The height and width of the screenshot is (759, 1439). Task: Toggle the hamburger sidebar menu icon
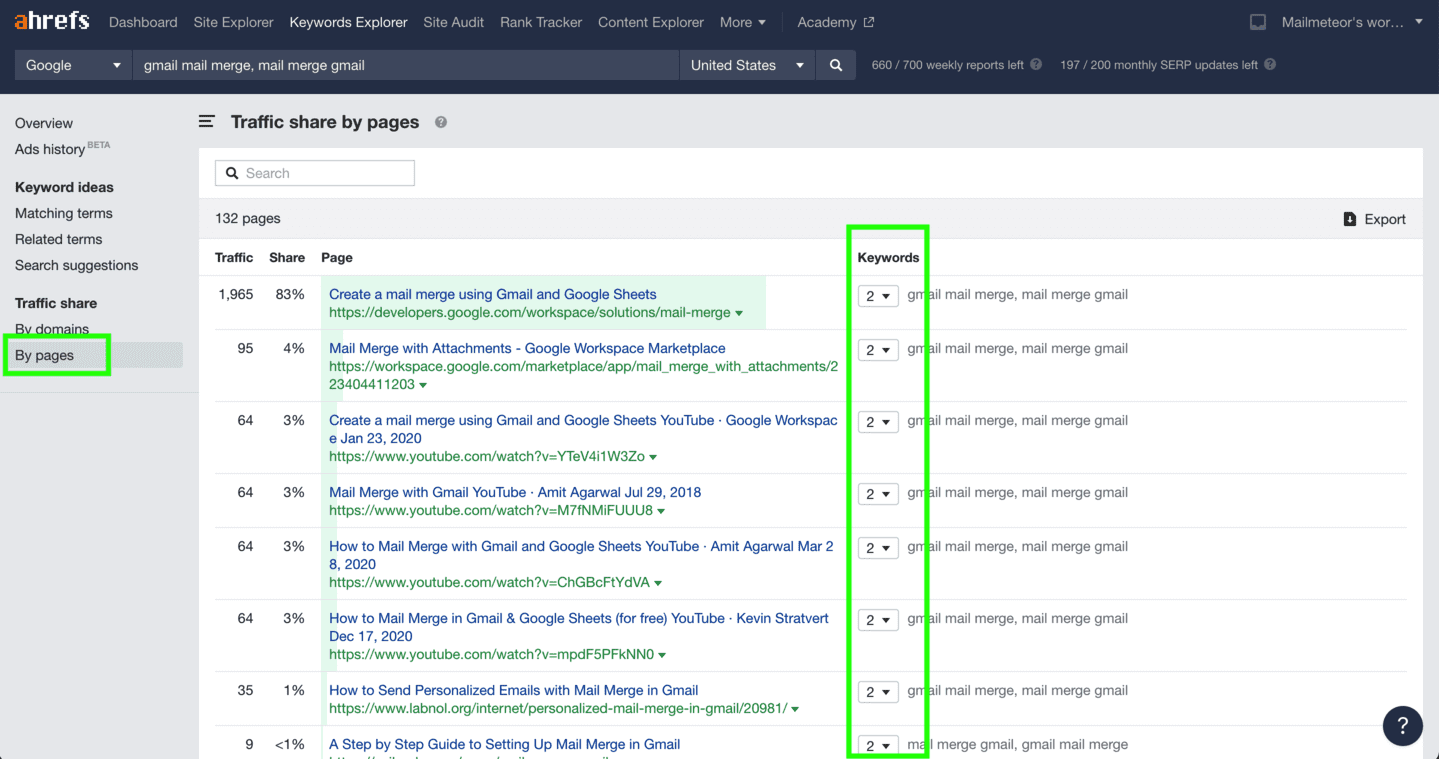click(207, 121)
